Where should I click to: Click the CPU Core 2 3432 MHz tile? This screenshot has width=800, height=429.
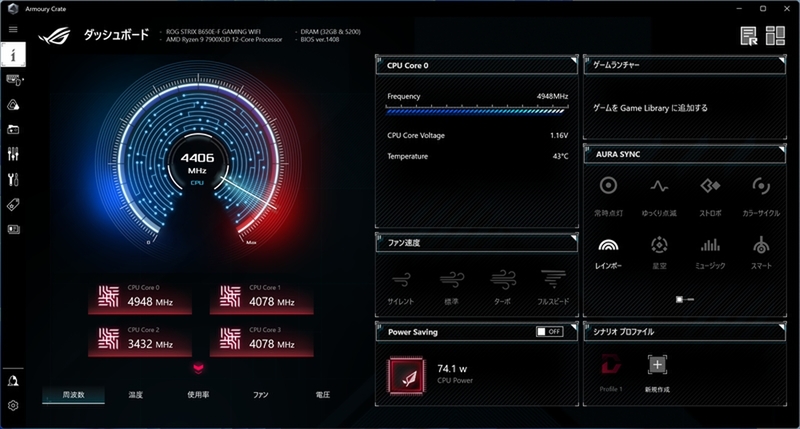coord(140,339)
